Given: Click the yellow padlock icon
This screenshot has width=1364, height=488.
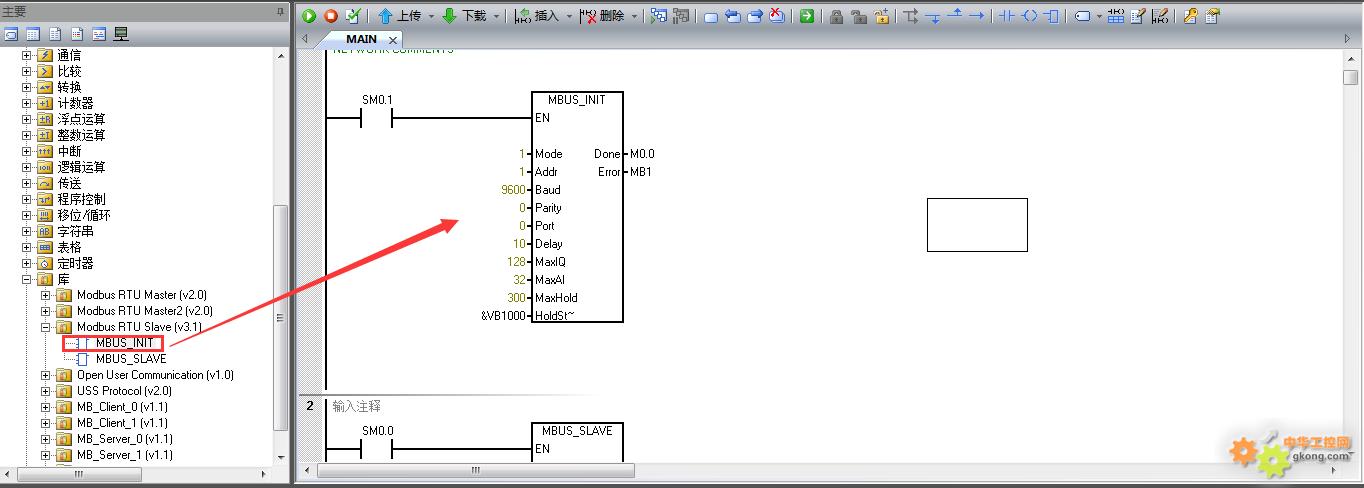Looking at the screenshot, I should pos(882,16).
